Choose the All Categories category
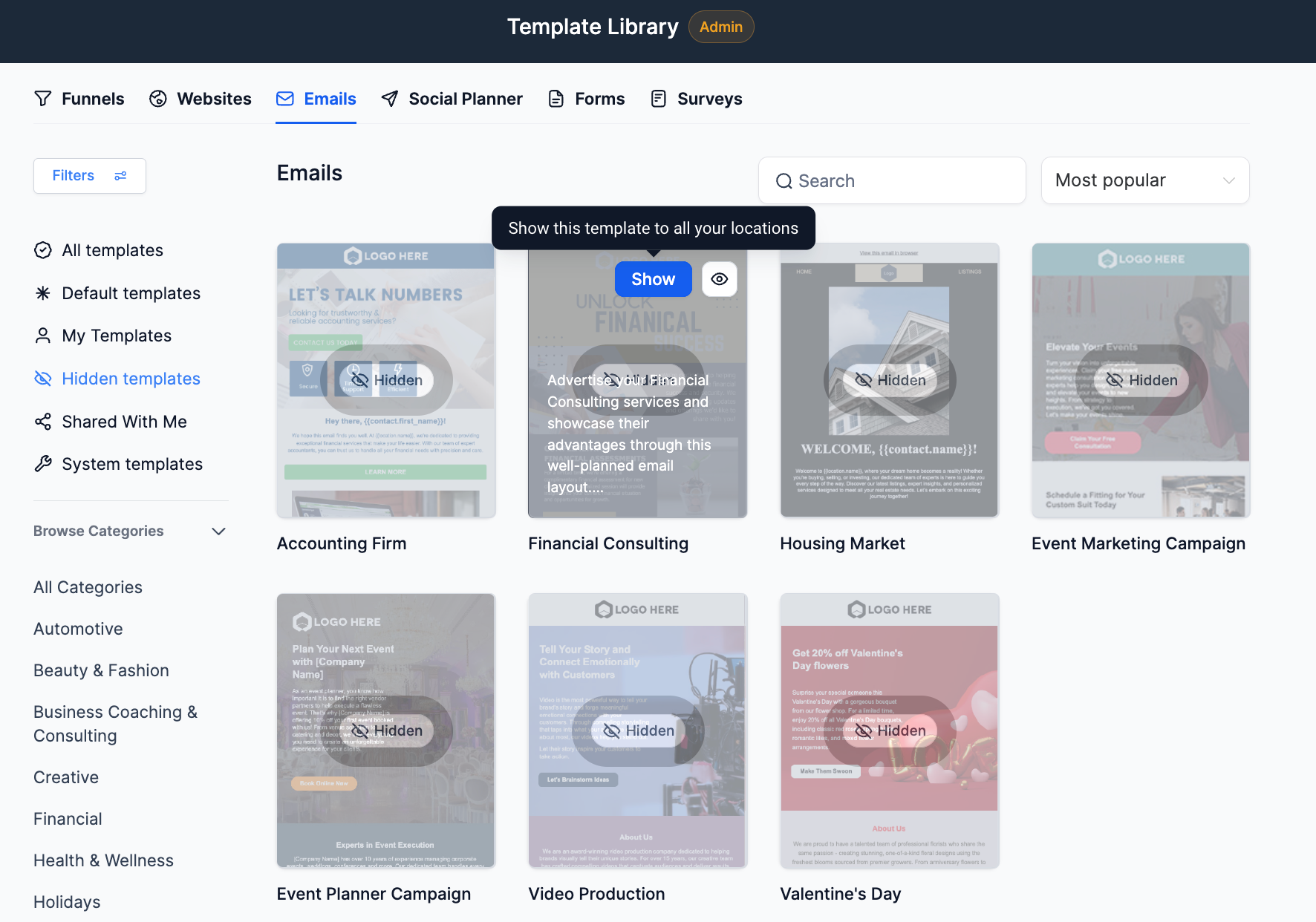The image size is (1316, 922). (x=88, y=587)
